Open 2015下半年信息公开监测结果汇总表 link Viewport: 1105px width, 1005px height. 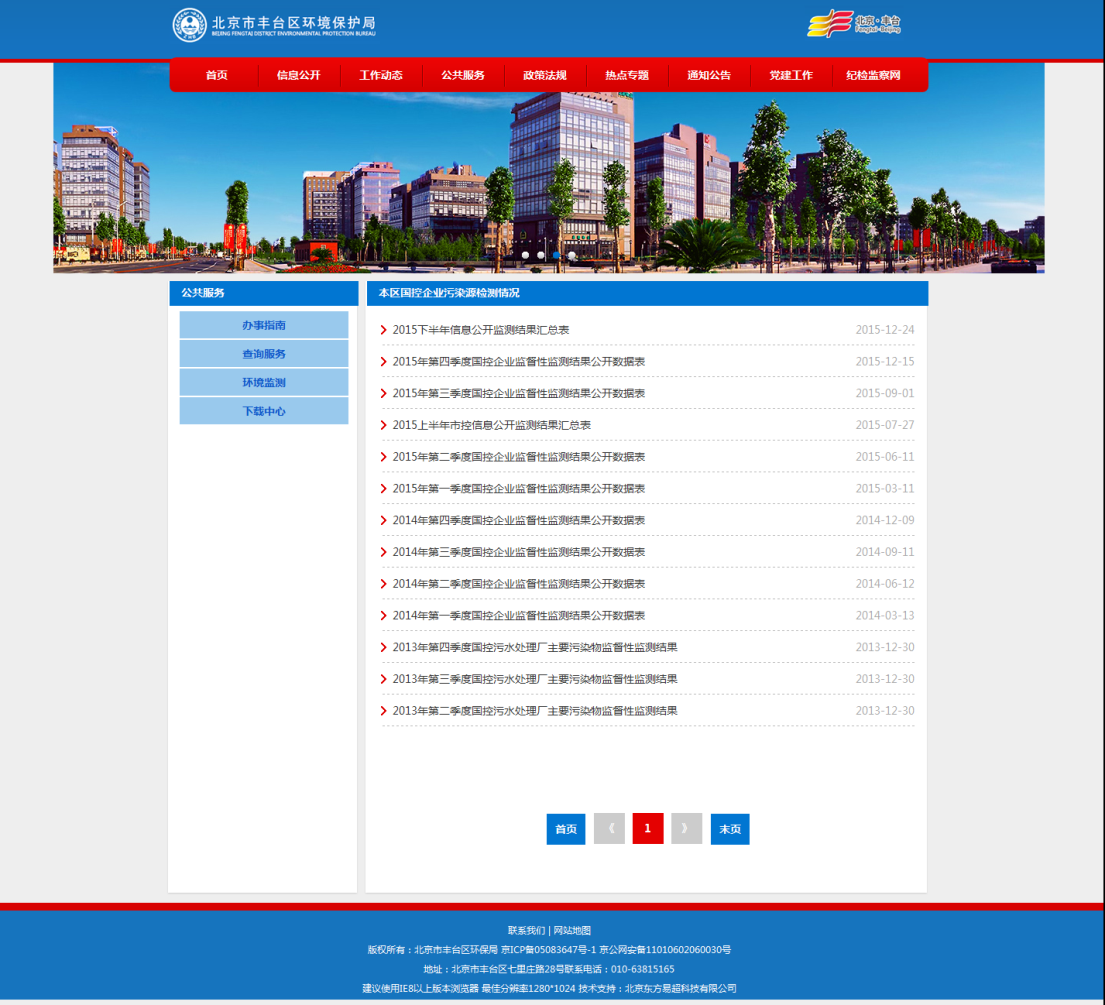[481, 330]
